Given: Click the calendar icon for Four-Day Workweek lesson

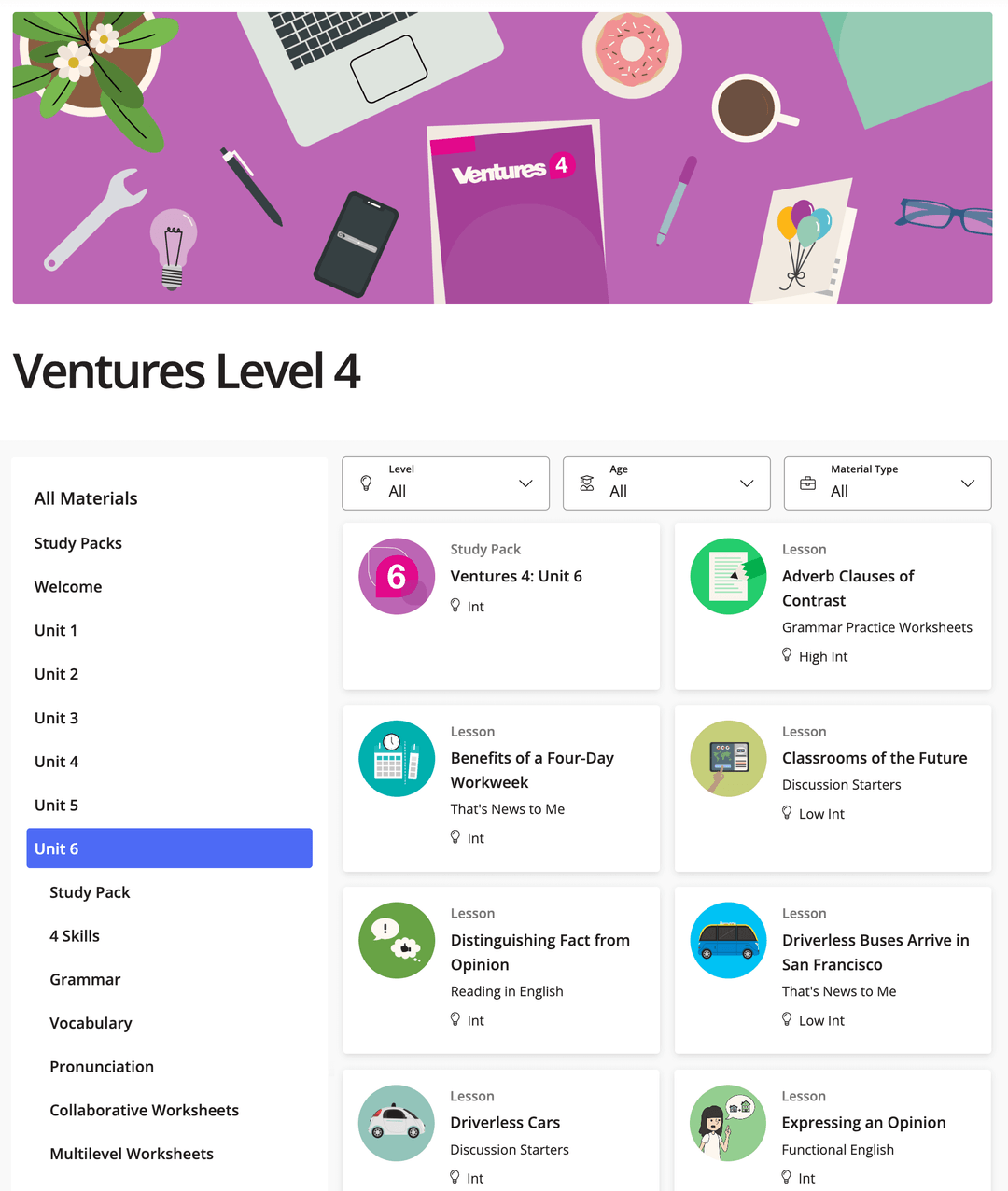Looking at the screenshot, I should click(396, 758).
